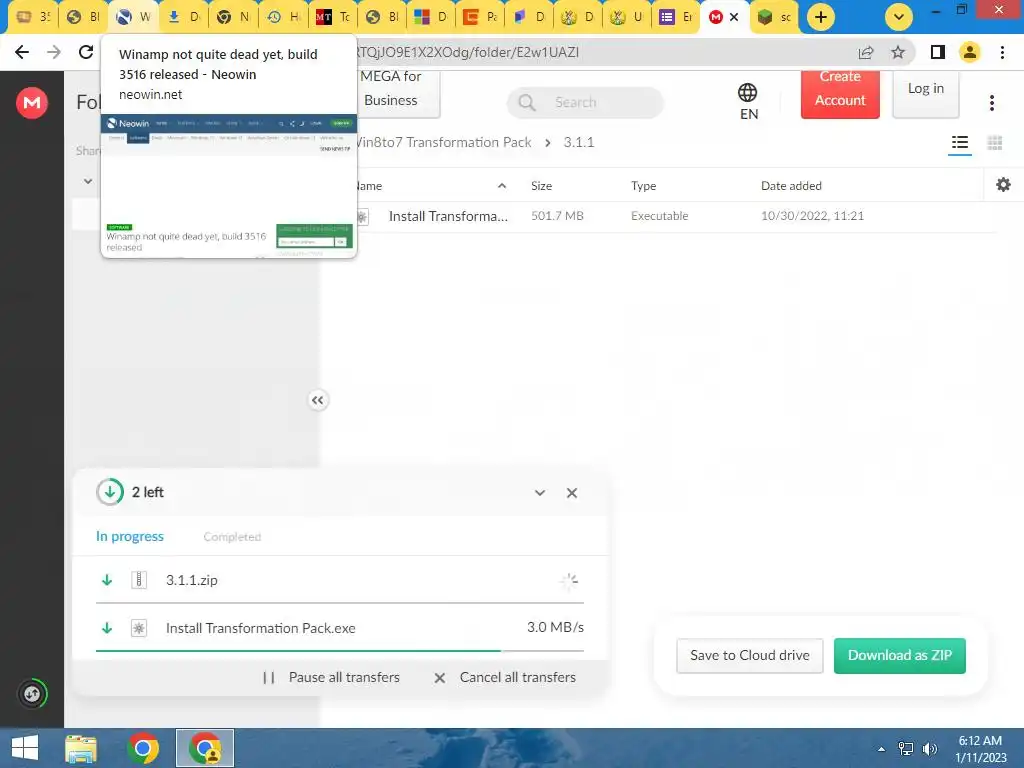Viewport: 1024px width, 768px height.
Task: Cancel all transfers
Action: 505,677
